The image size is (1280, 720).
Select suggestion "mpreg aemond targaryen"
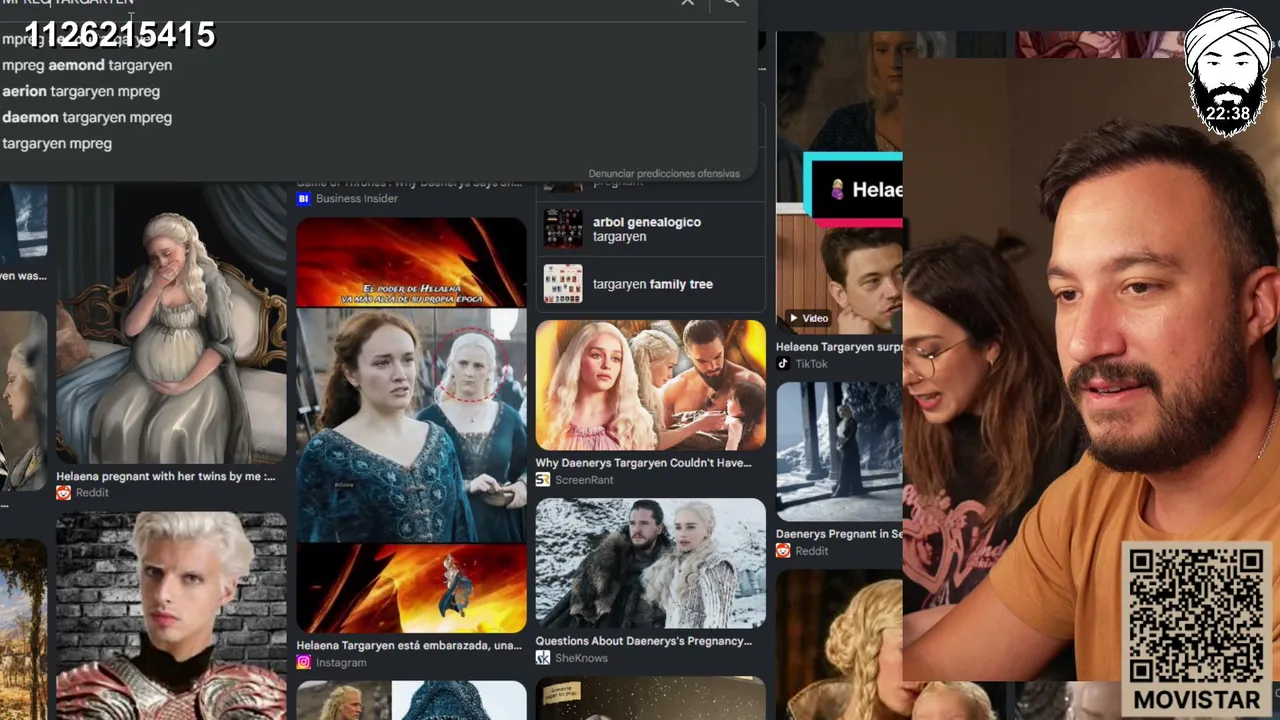point(87,65)
